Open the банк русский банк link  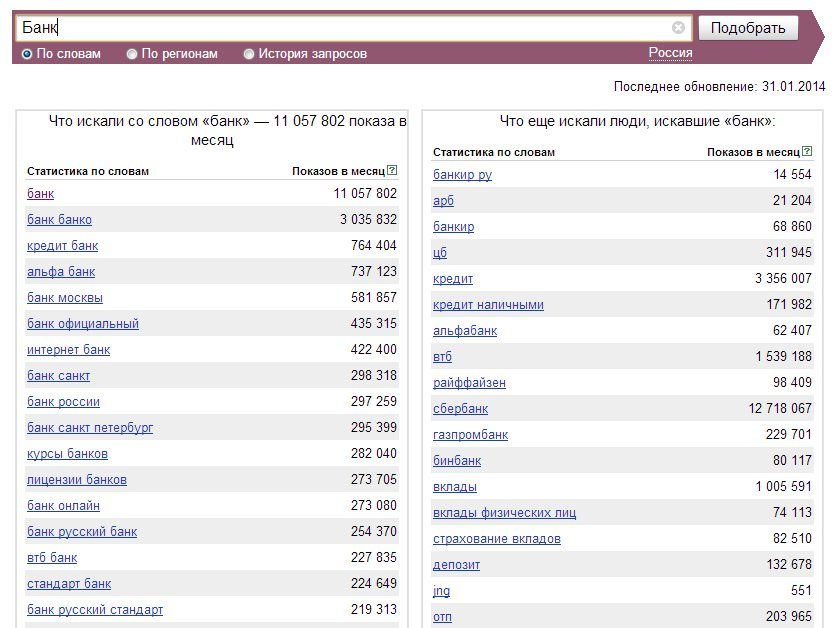click(x=82, y=532)
